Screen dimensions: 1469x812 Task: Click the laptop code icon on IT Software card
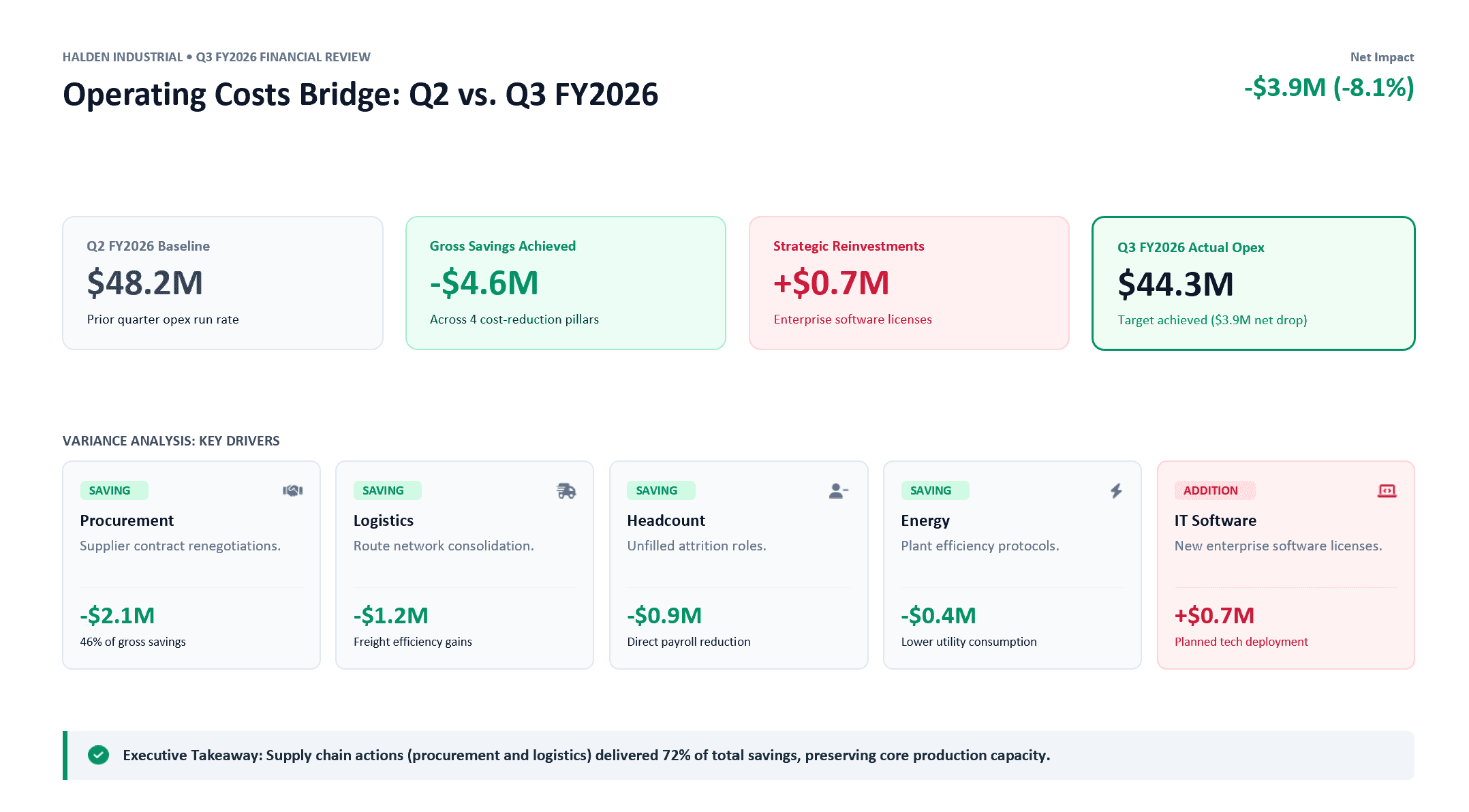1387,490
